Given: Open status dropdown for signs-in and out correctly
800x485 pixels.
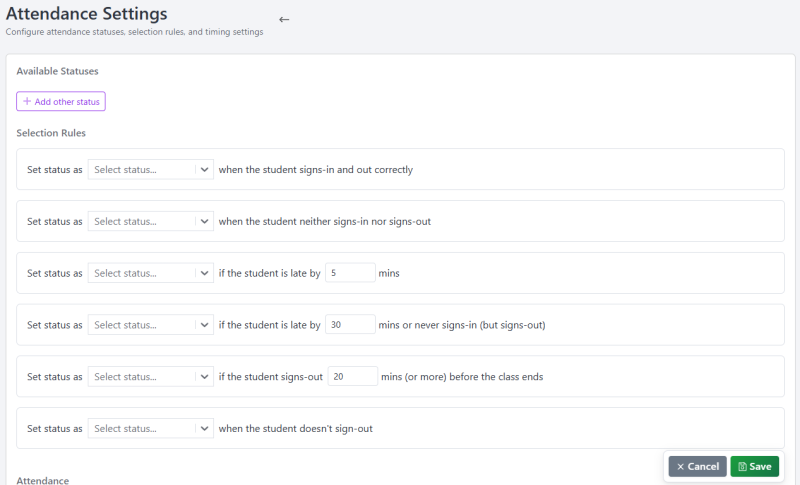Looking at the screenshot, I should [151, 169].
